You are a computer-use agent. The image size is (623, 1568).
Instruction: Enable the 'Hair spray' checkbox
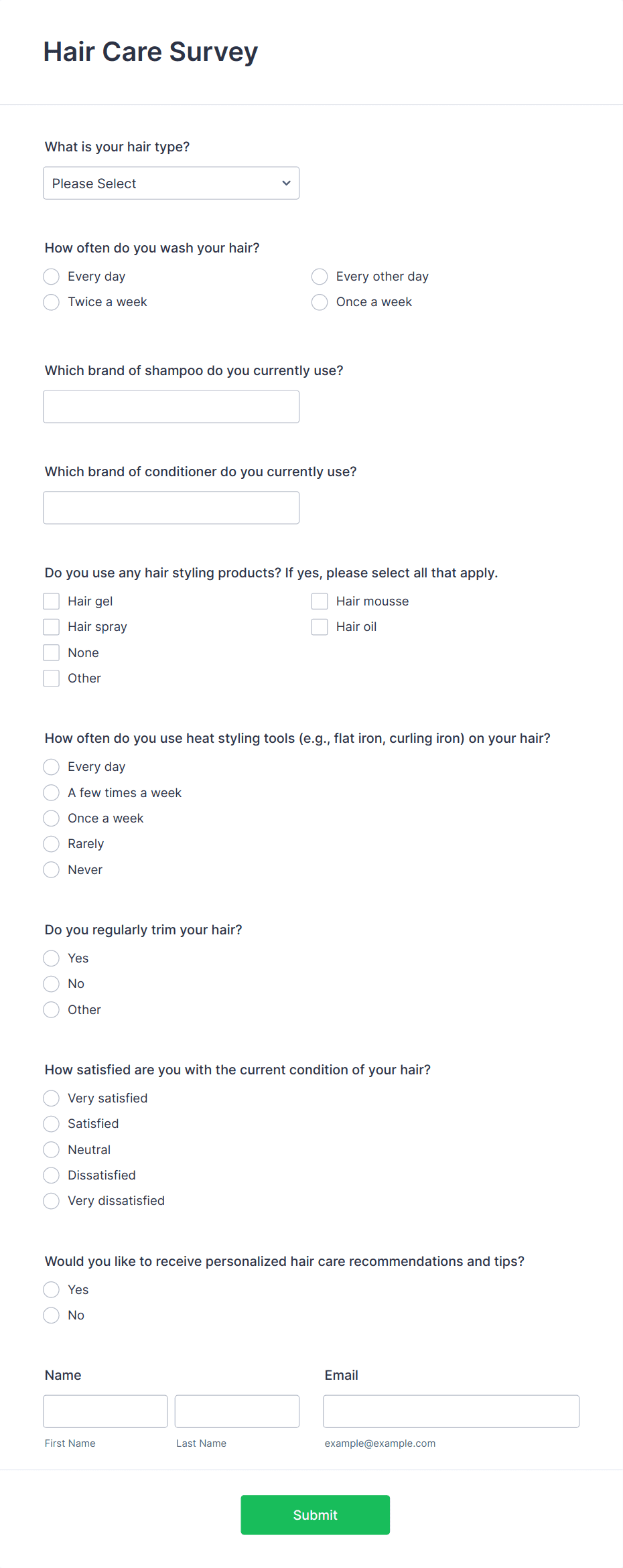tap(51, 626)
